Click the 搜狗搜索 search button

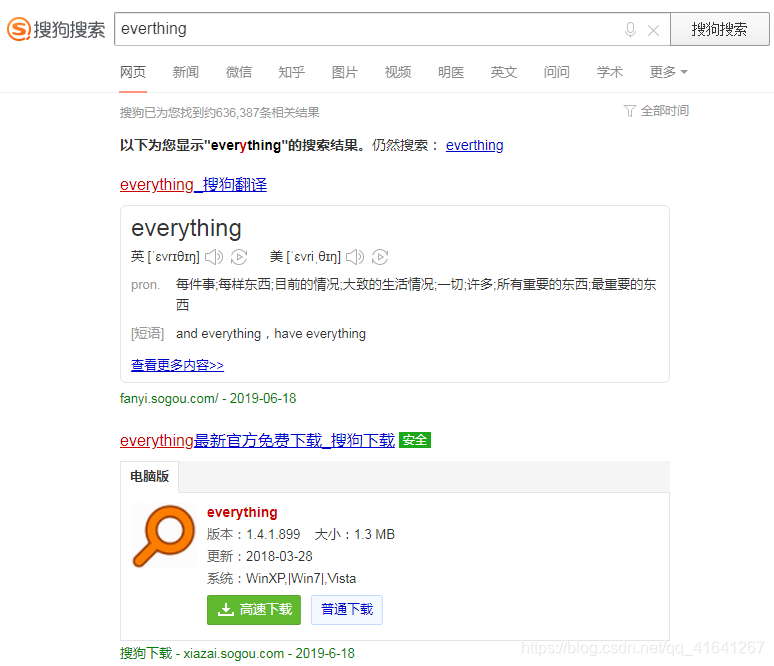point(719,29)
